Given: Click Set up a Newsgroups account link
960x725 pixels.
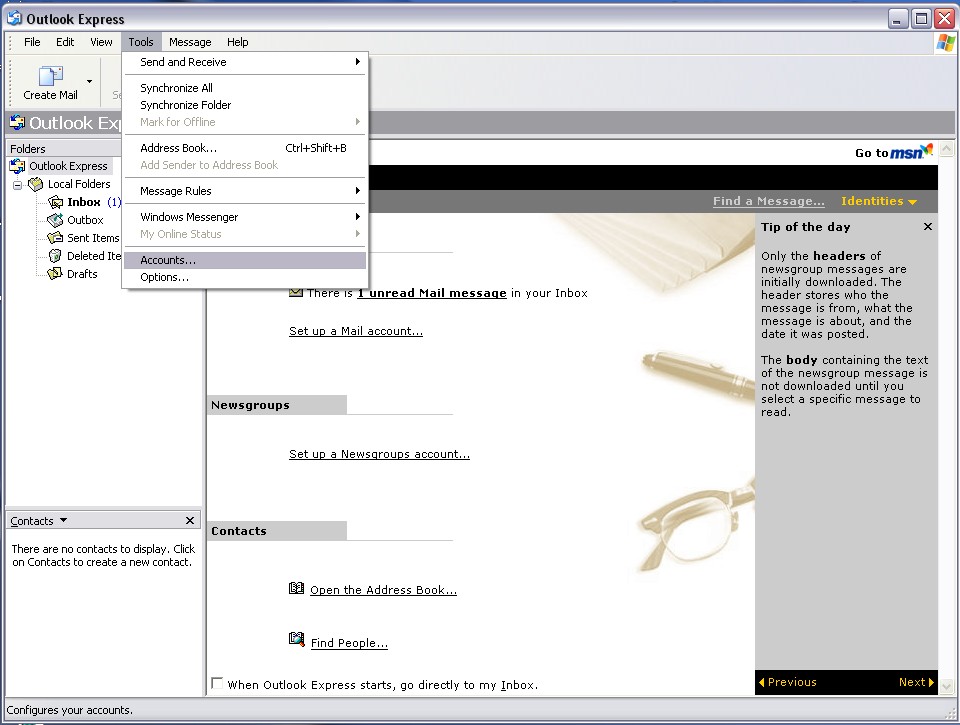Looking at the screenshot, I should pyautogui.click(x=379, y=454).
